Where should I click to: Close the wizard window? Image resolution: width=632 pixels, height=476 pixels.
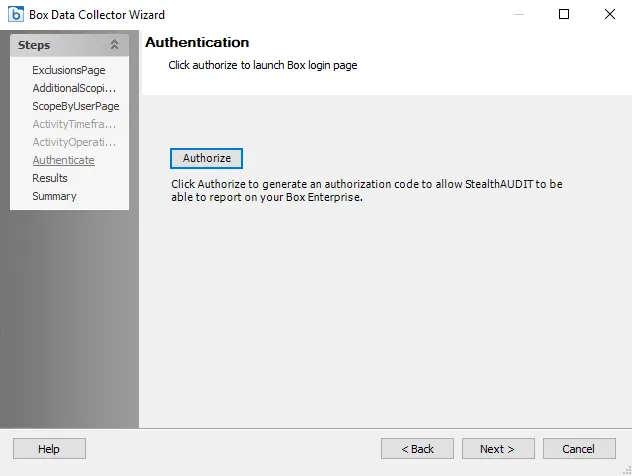(x=610, y=14)
